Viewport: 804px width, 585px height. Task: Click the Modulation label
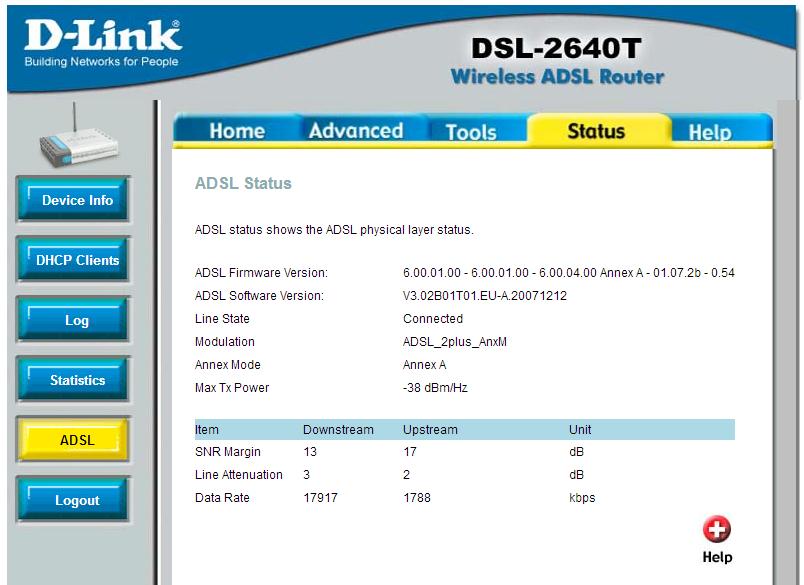click(x=225, y=342)
